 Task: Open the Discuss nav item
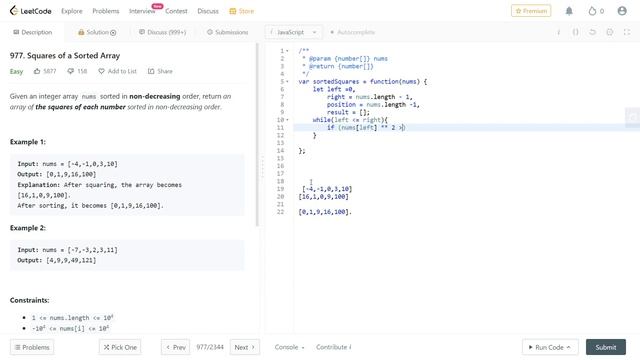208,11
